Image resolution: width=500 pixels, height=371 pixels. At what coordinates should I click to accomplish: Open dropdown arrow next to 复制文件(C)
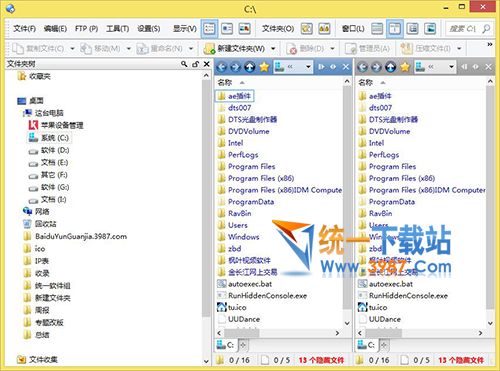(72, 49)
